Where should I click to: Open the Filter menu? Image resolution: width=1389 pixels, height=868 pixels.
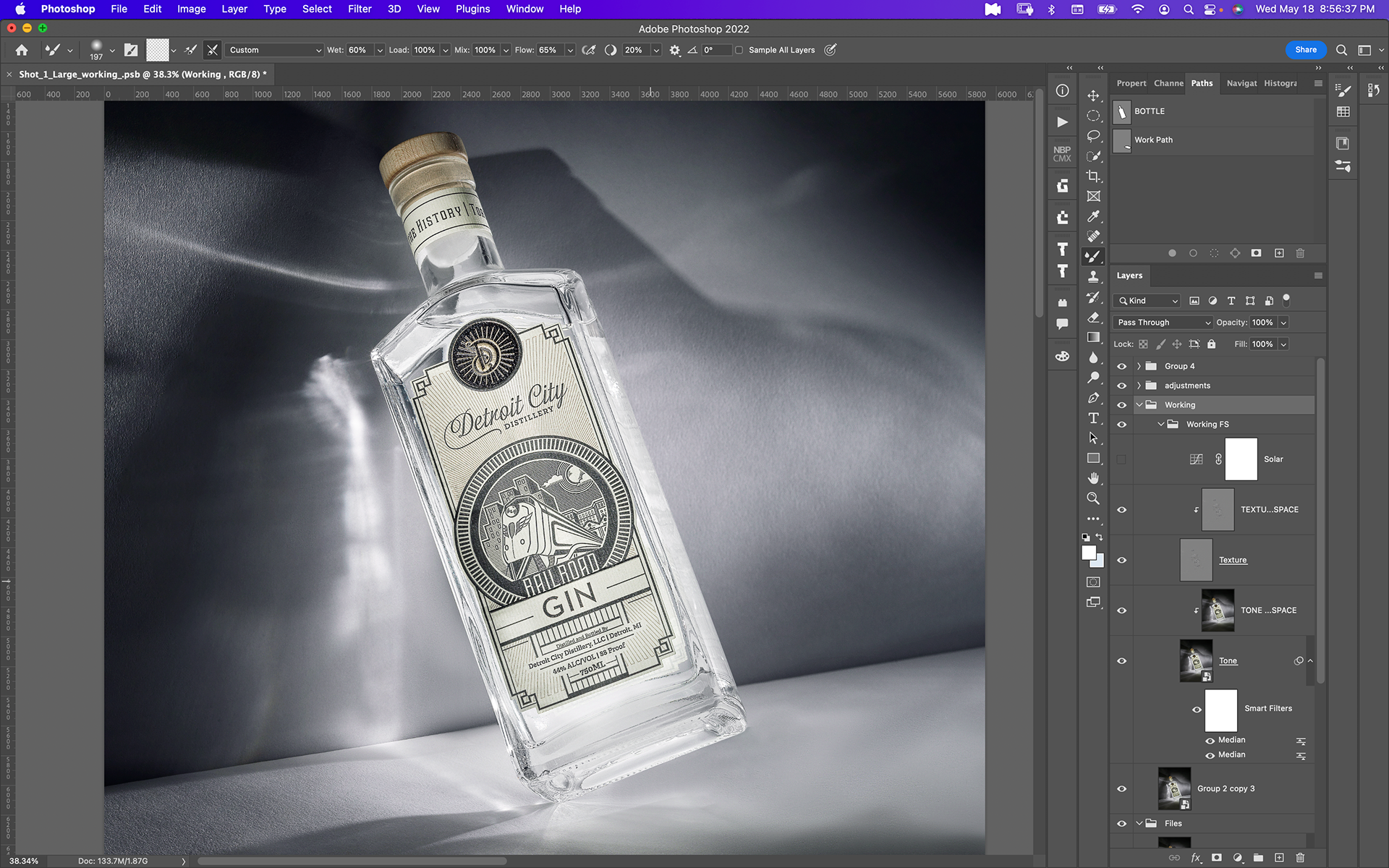360,9
